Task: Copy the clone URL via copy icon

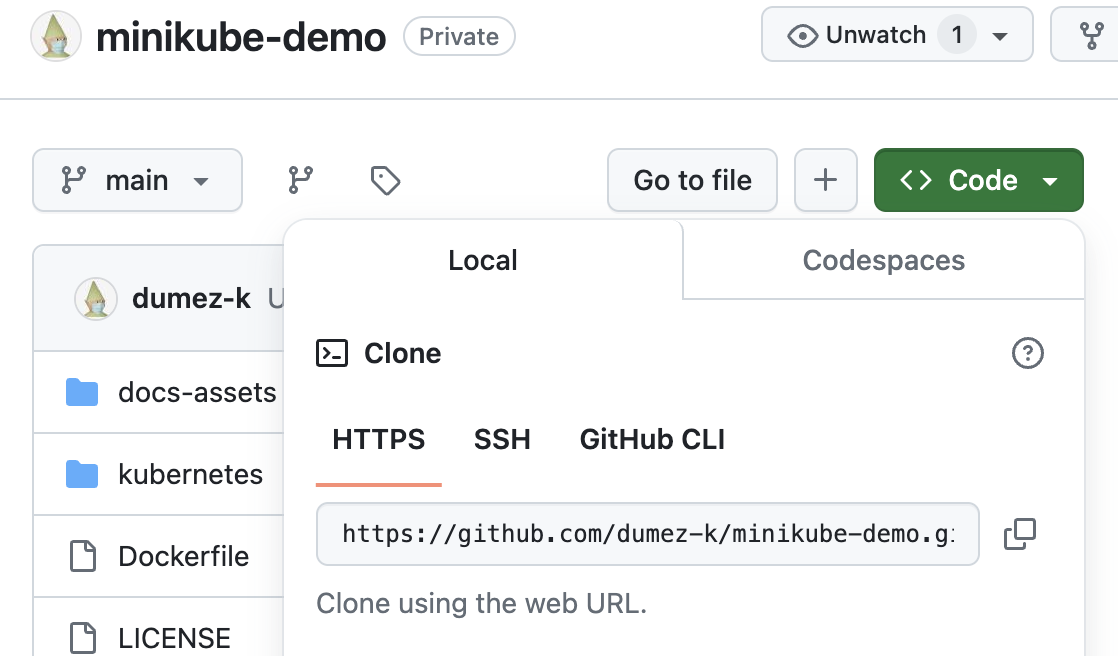Action: (x=1021, y=534)
